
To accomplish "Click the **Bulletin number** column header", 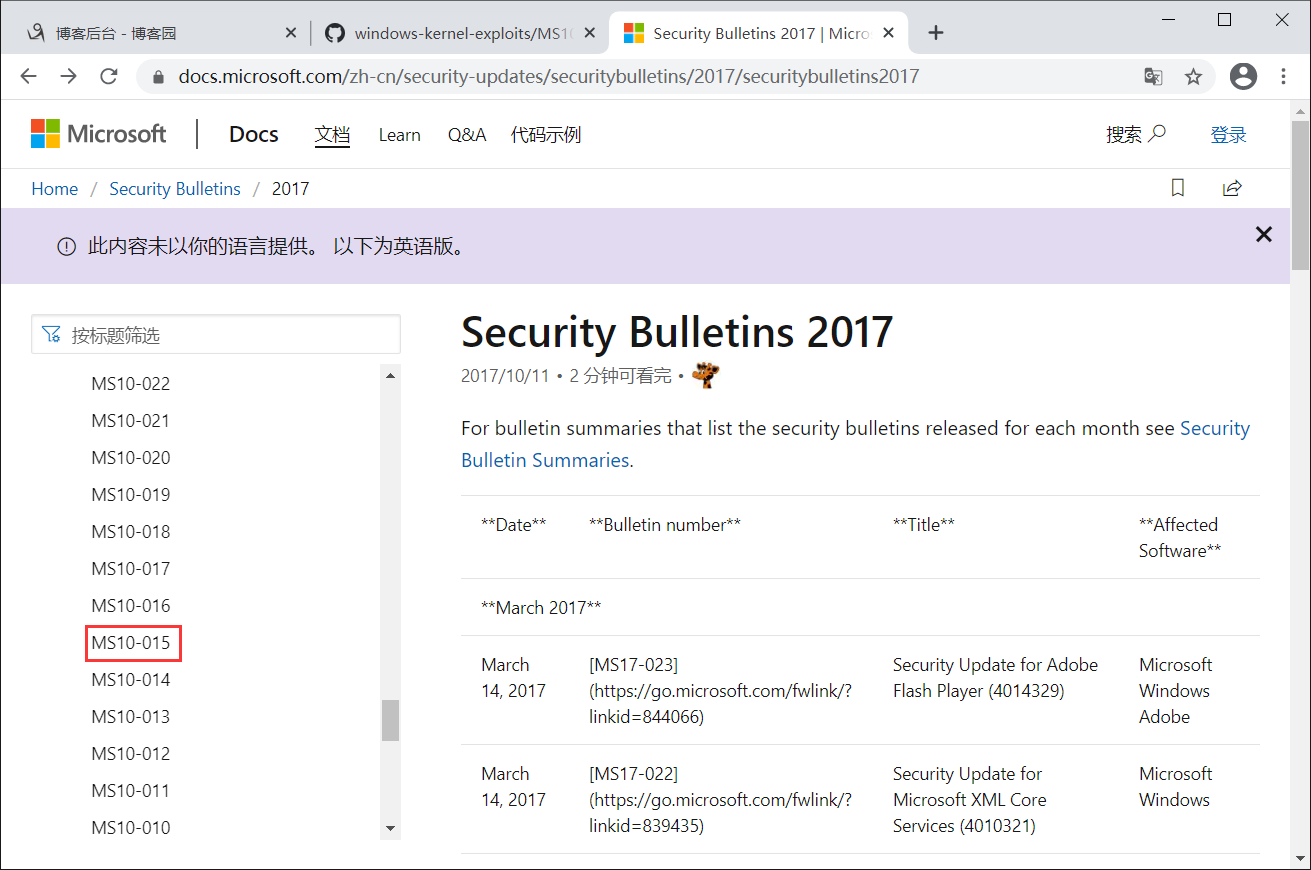I will (x=665, y=525).
